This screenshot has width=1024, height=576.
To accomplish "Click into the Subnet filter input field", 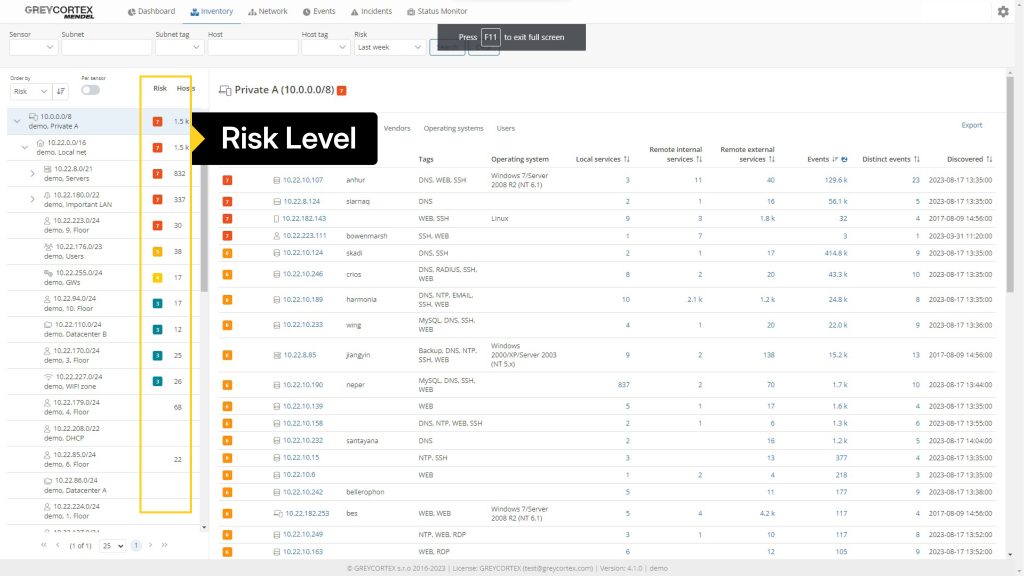I will 106,47.
